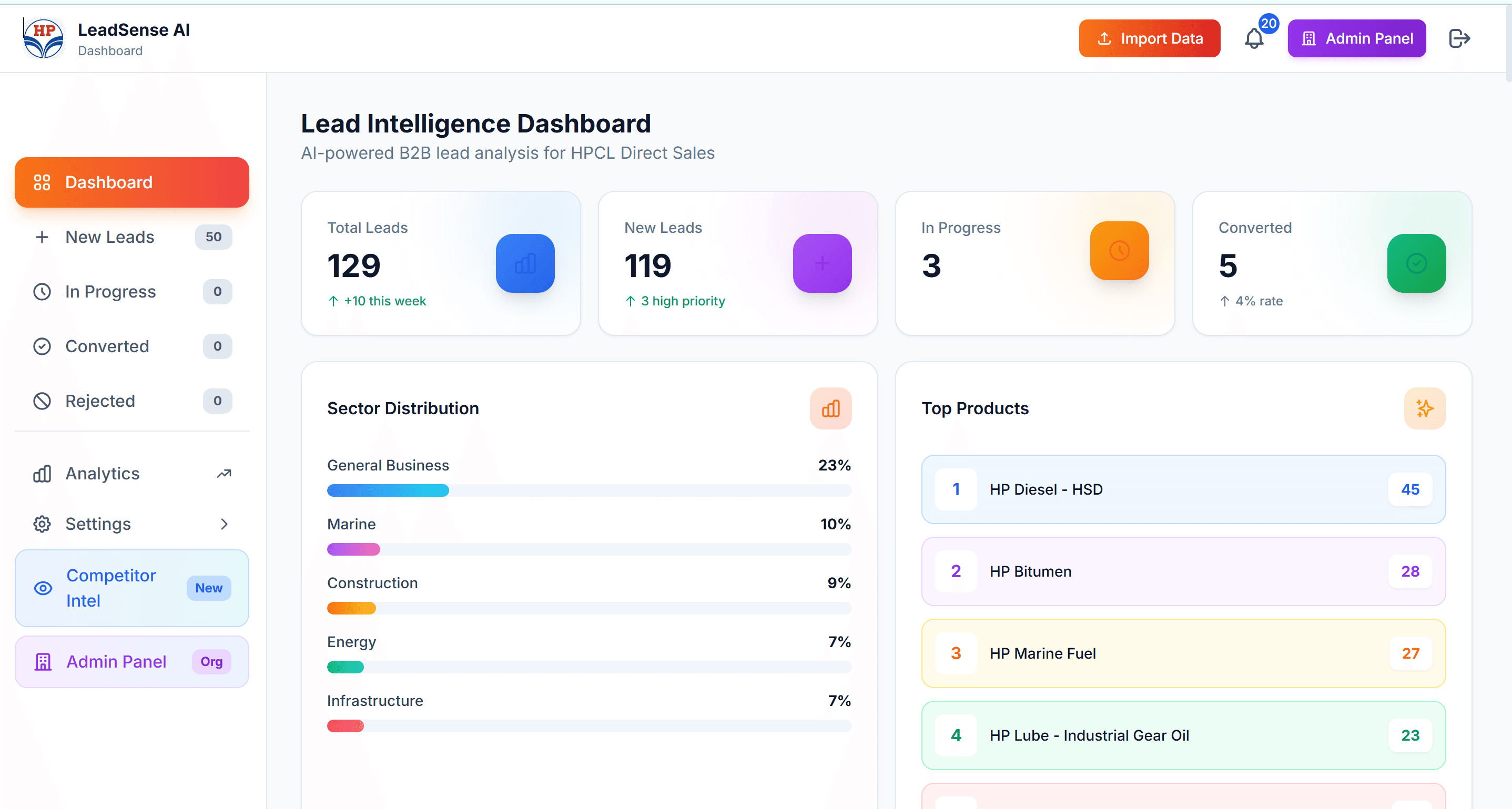Click the blue Total Leads chart icon

point(525,263)
